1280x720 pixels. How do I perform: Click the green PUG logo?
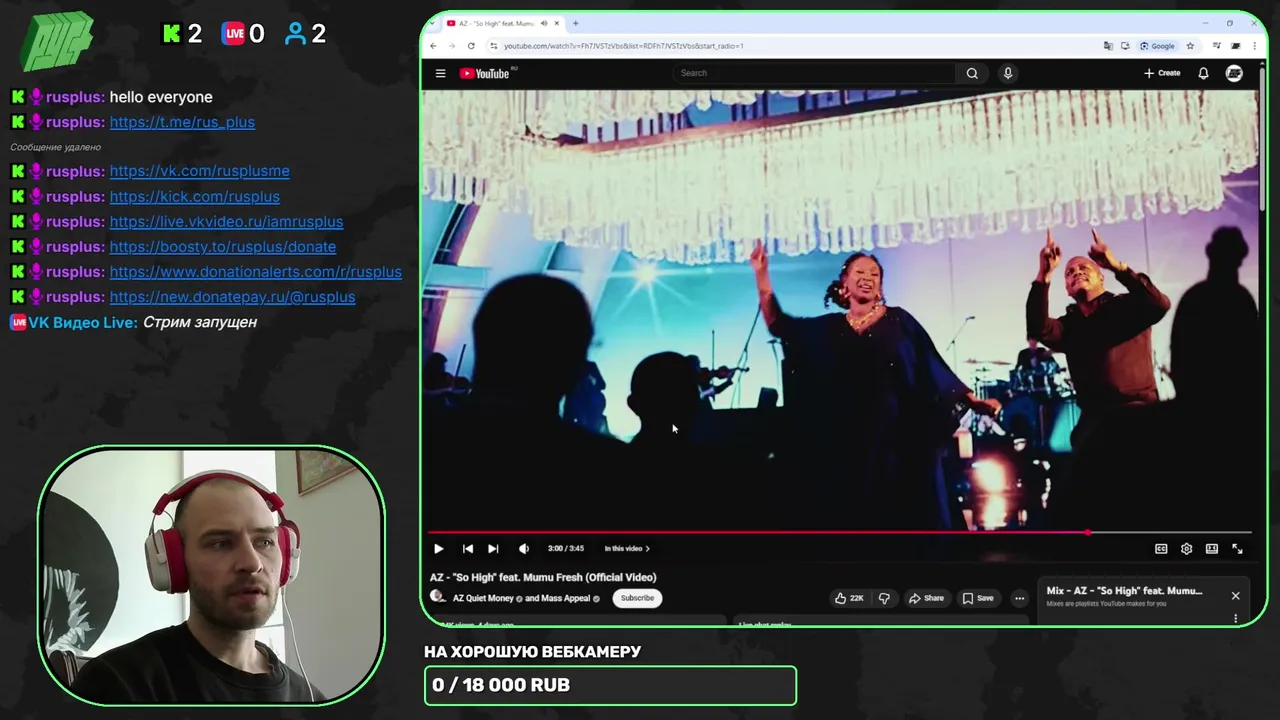point(57,41)
